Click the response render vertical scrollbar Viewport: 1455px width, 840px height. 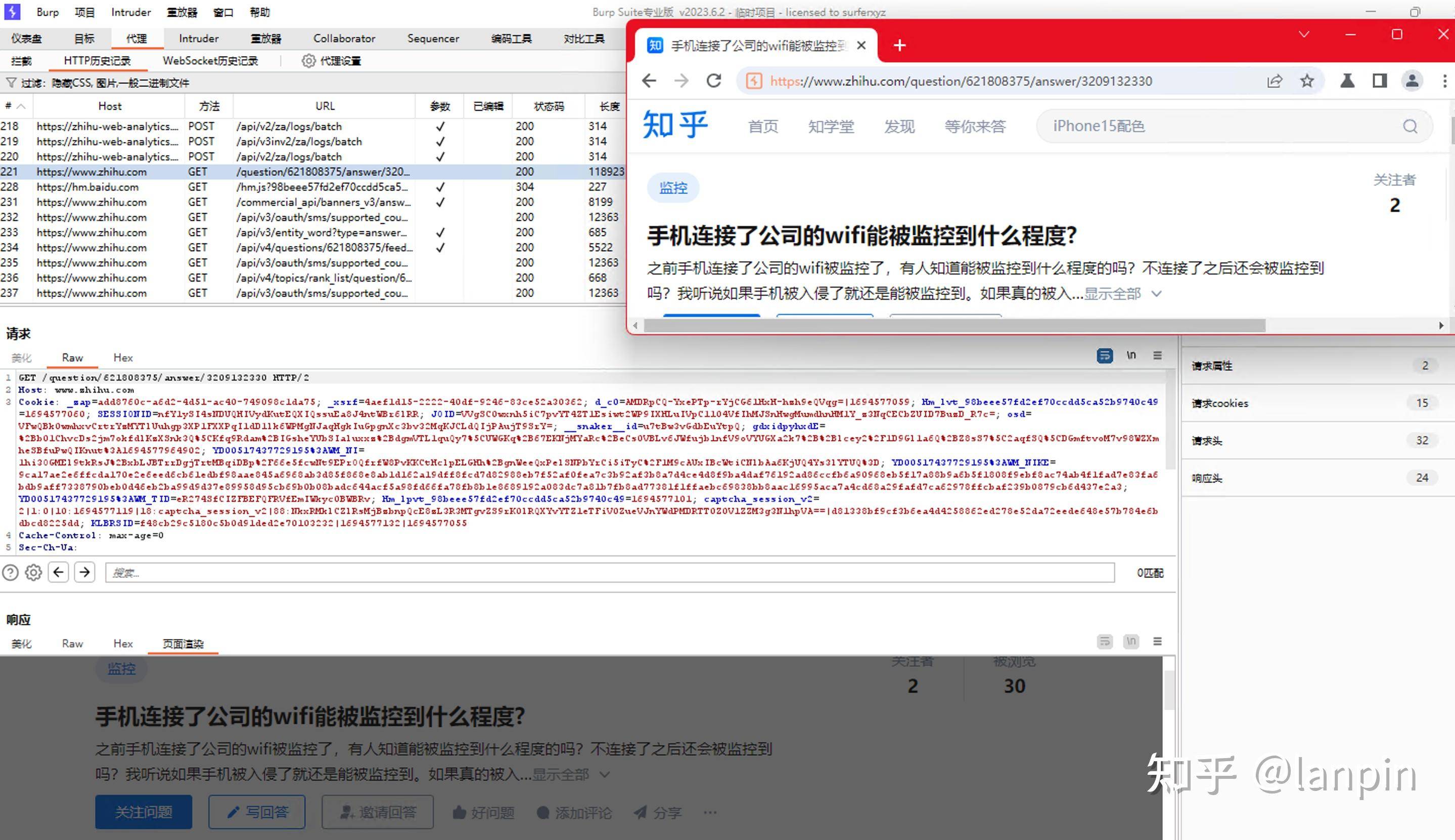tap(1169, 690)
